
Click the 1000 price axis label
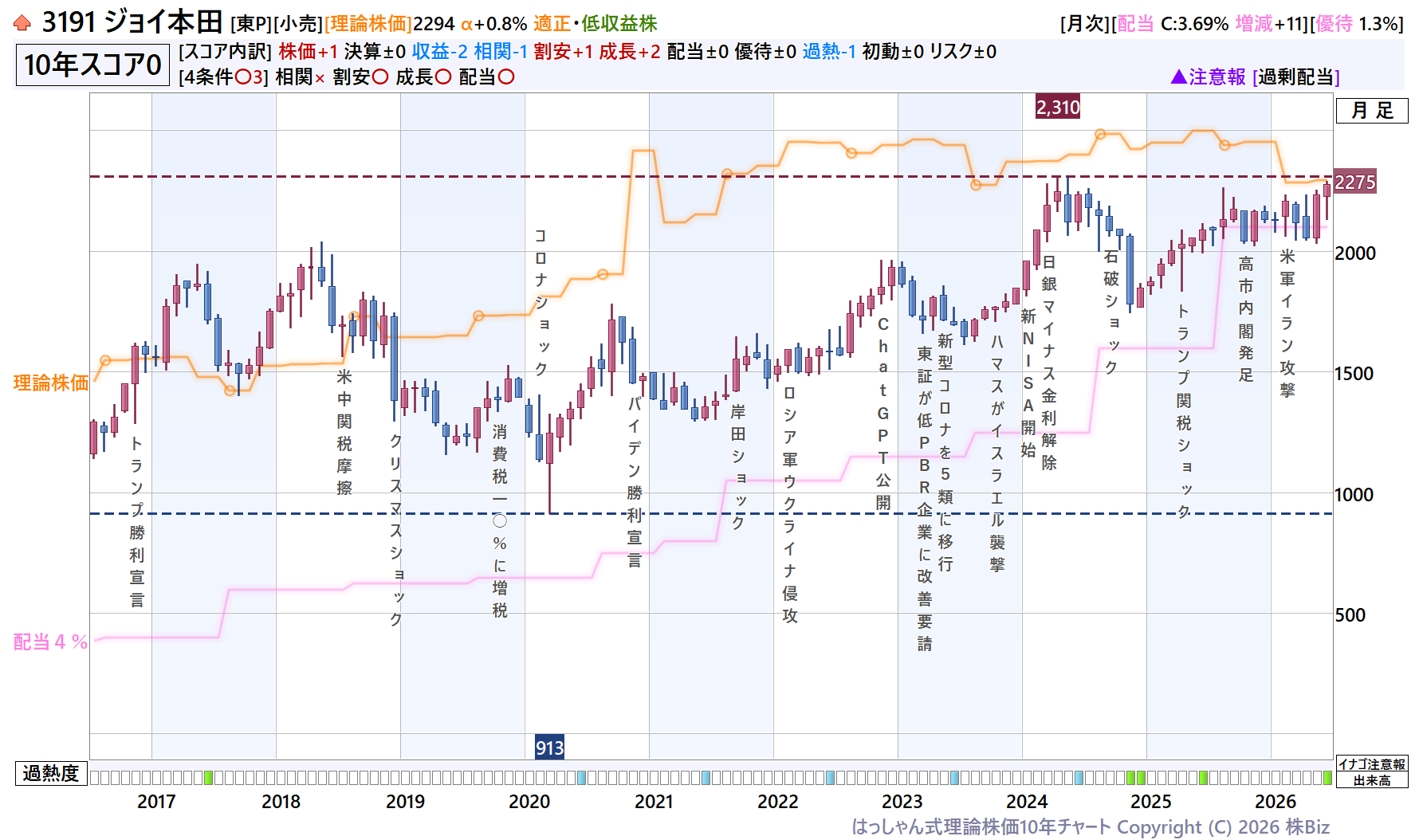(1354, 495)
